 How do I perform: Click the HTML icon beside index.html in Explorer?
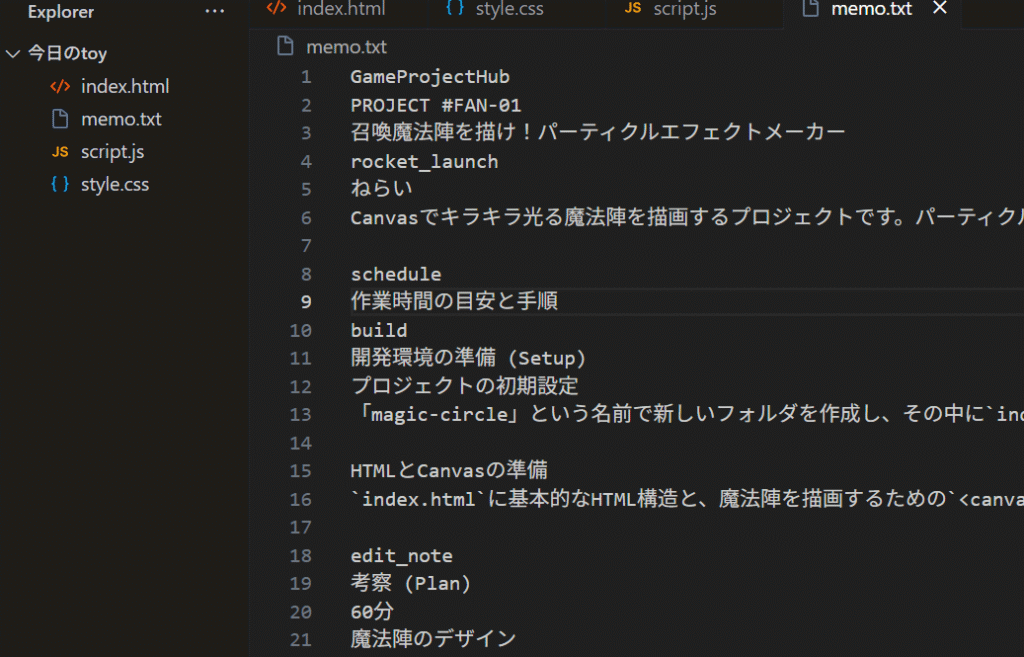[x=60, y=87]
